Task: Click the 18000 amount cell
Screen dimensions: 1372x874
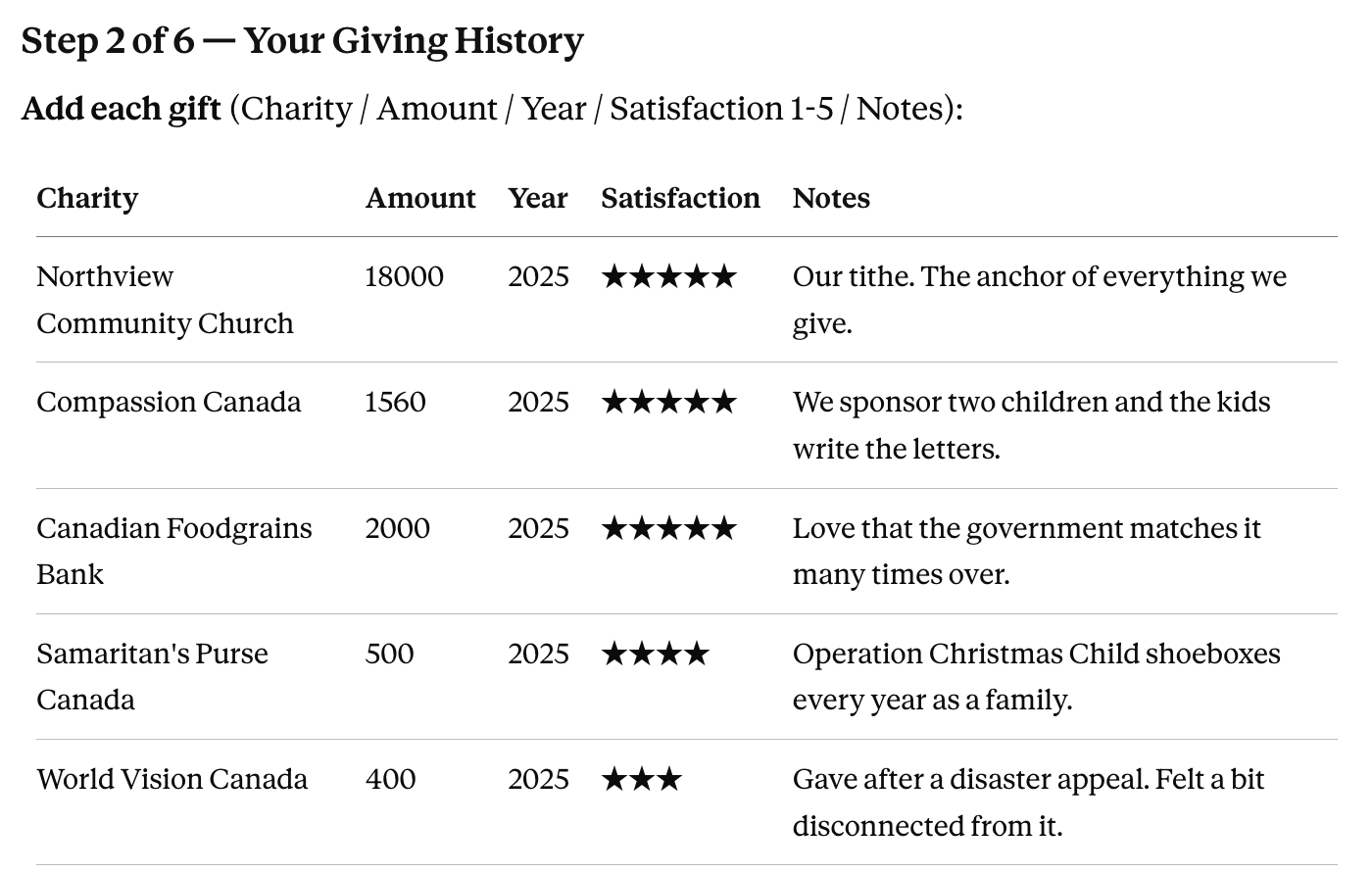Action: tap(404, 277)
